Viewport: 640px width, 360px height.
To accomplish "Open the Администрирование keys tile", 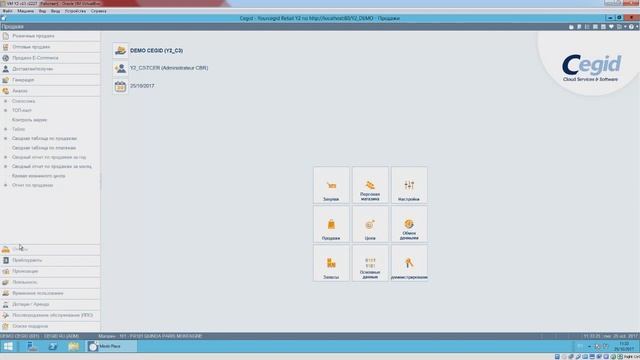I will point(409,263).
